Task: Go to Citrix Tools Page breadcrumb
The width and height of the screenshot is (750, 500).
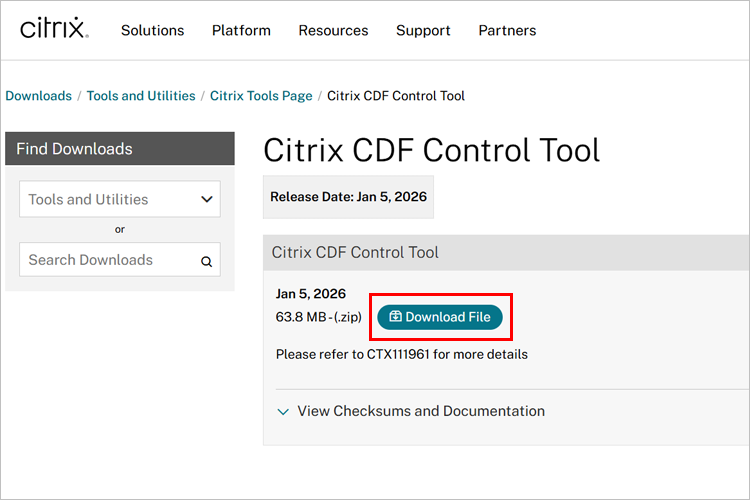Action: click(x=261, y=96)
